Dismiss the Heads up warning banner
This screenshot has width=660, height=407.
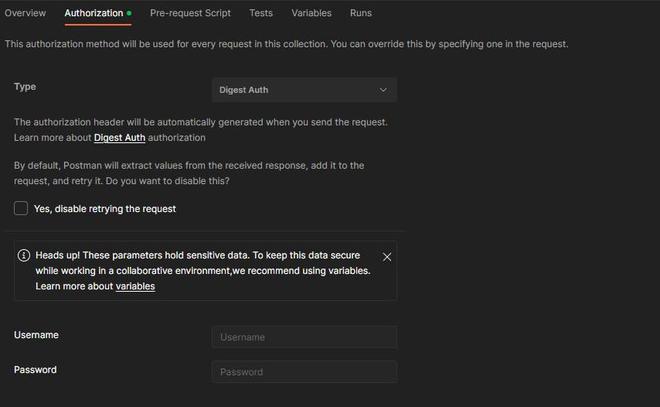pyautogui.click(x=387, y=257)
